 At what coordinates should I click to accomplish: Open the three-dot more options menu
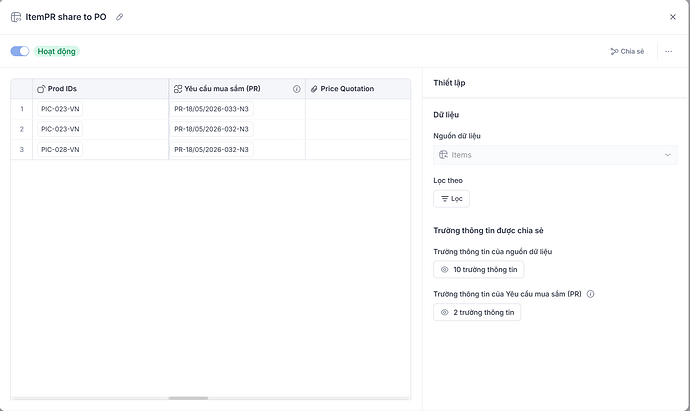pos(668,51)
